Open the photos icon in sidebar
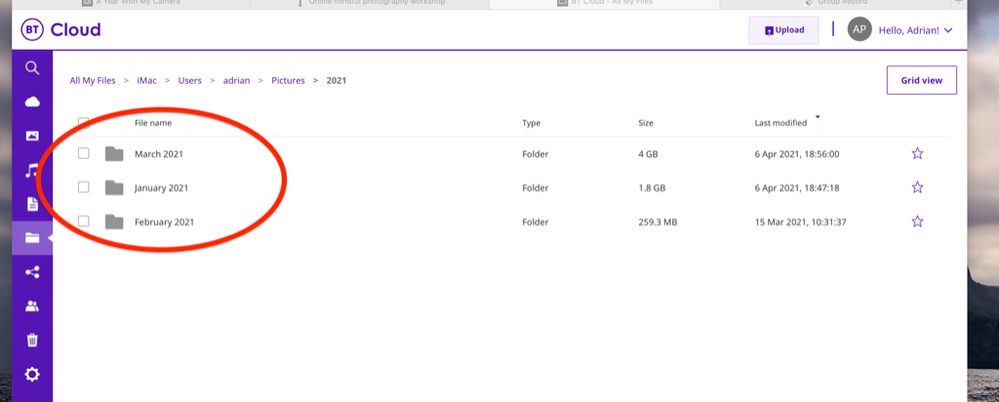 [x=32, y=136]
